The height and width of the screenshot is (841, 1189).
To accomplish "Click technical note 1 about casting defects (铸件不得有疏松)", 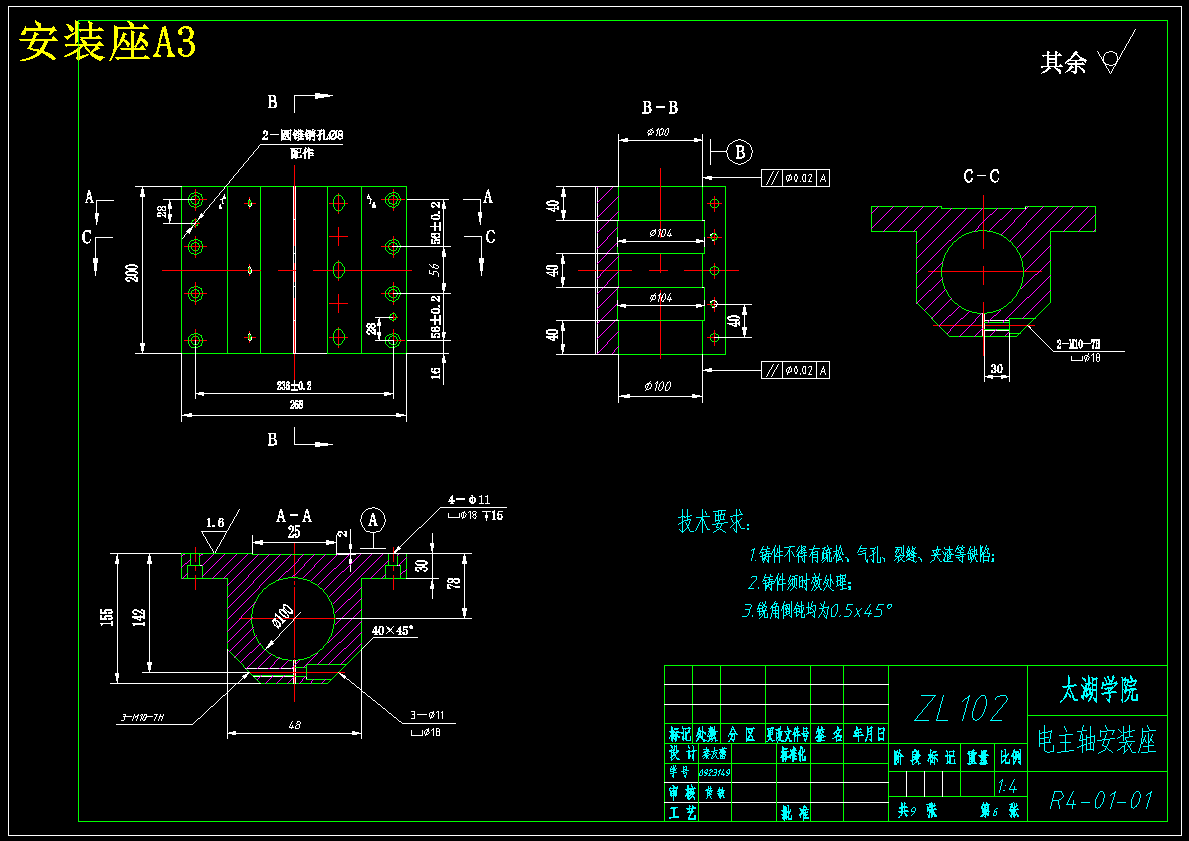I will pos(871,555).
